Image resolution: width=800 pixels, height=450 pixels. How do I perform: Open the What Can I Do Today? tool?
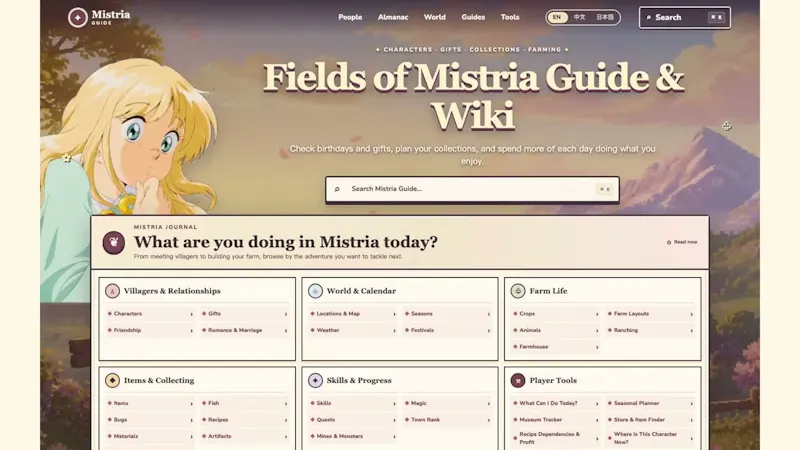(556, 404)
